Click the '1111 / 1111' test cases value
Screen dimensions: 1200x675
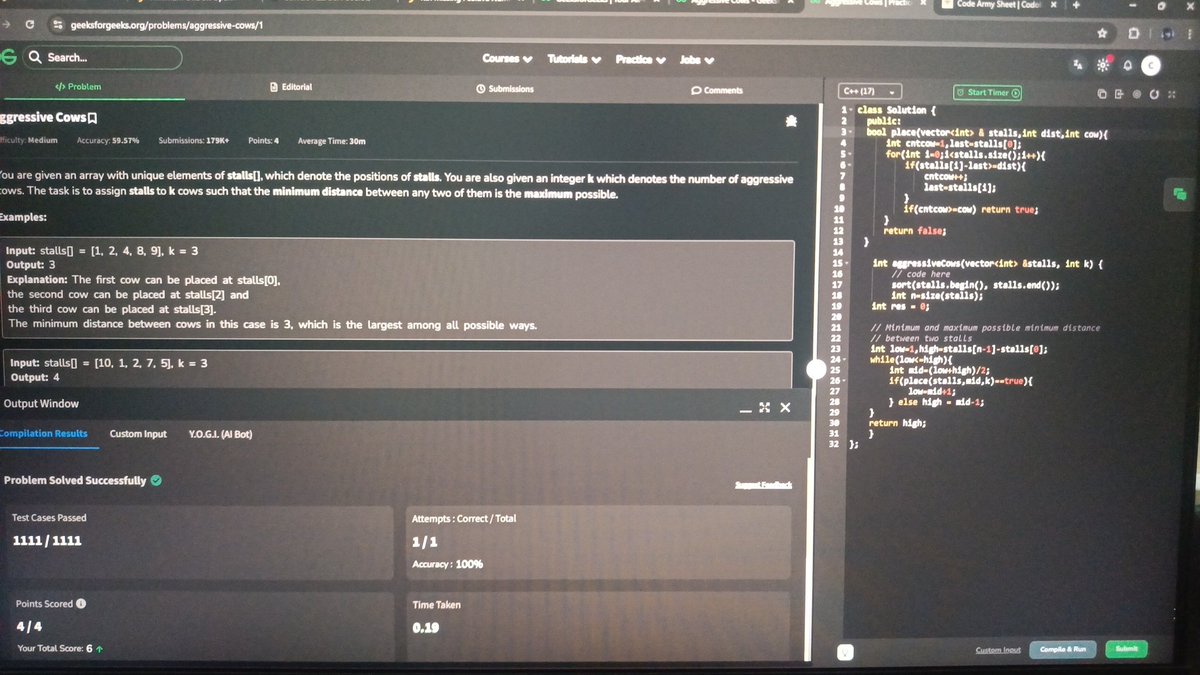tap(46, 541)
